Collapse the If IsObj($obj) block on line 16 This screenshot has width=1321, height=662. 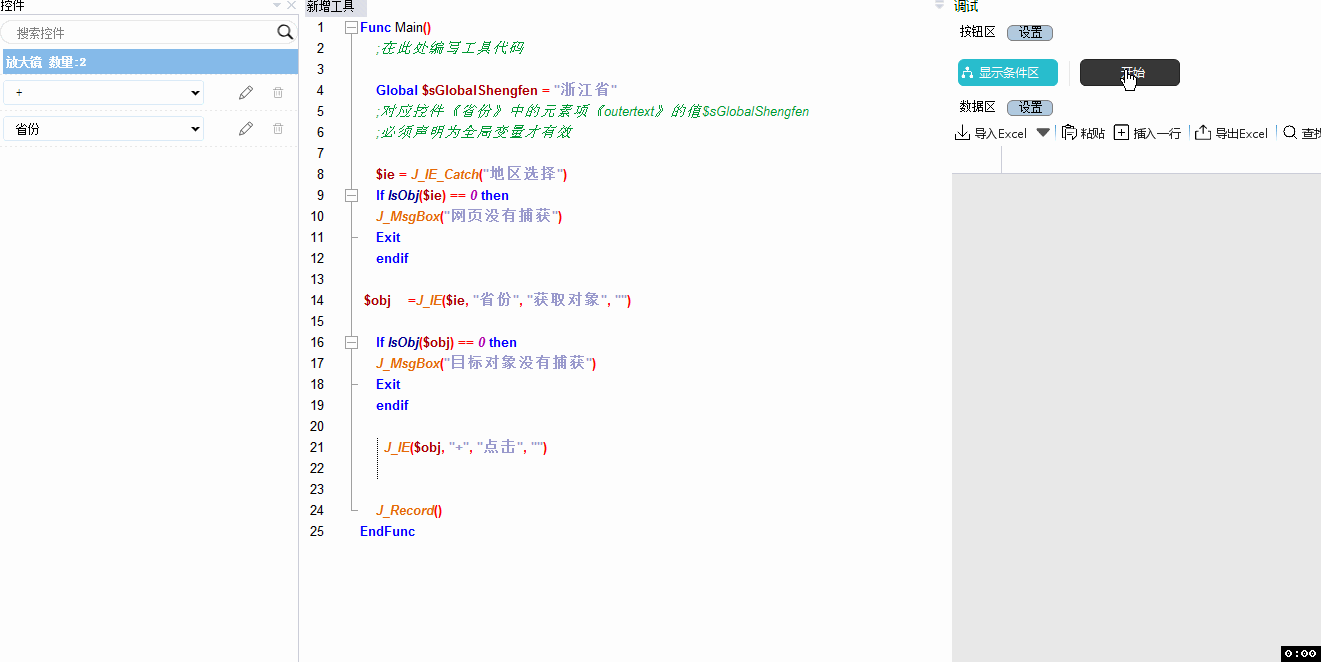(x=351, y=342)
